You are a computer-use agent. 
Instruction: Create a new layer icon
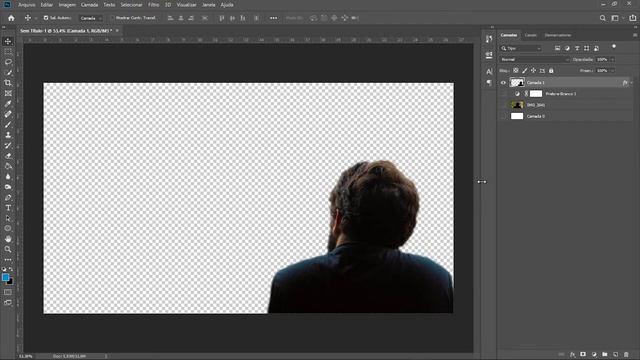pos(616,354)
